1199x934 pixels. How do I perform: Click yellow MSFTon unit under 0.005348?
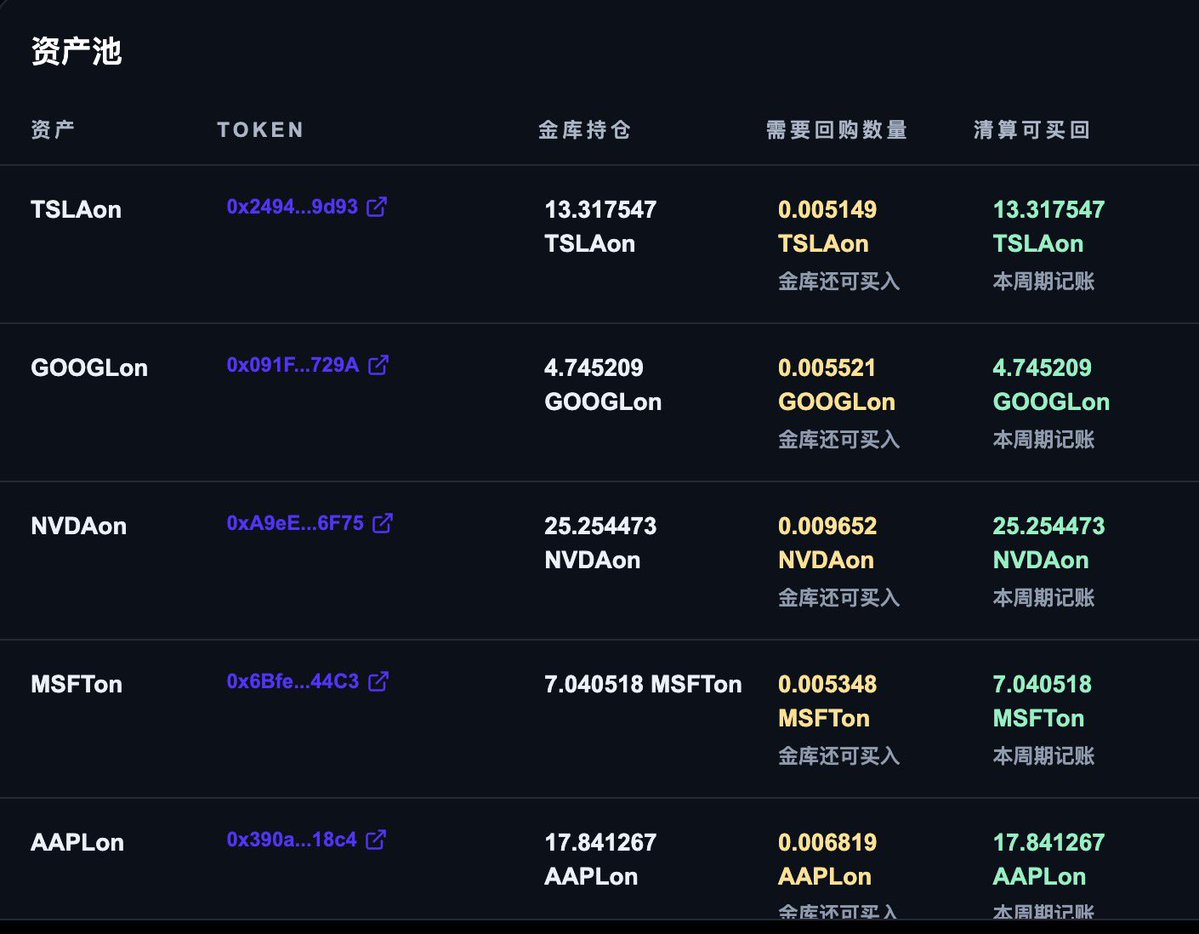tap(824, 719)
